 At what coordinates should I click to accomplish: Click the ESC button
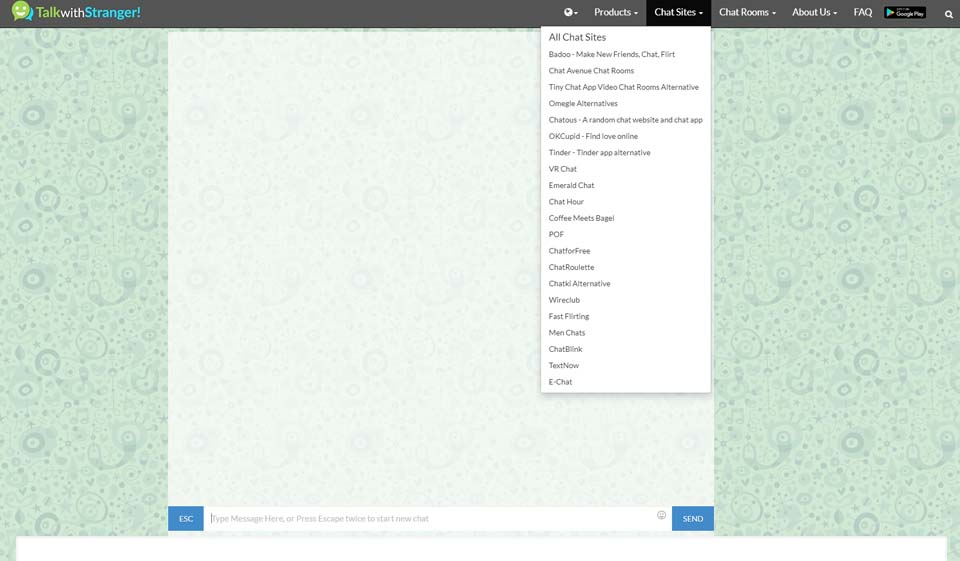(186, 519)
